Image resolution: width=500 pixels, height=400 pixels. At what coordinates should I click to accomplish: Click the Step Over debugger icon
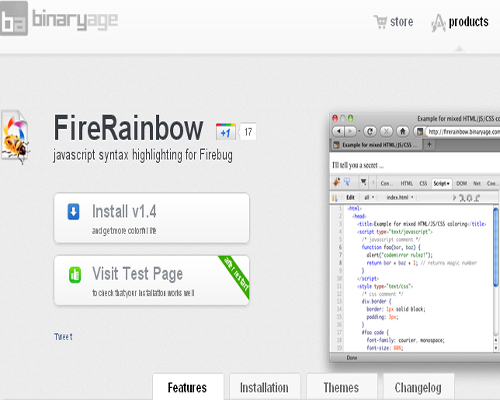coord(470,198)
